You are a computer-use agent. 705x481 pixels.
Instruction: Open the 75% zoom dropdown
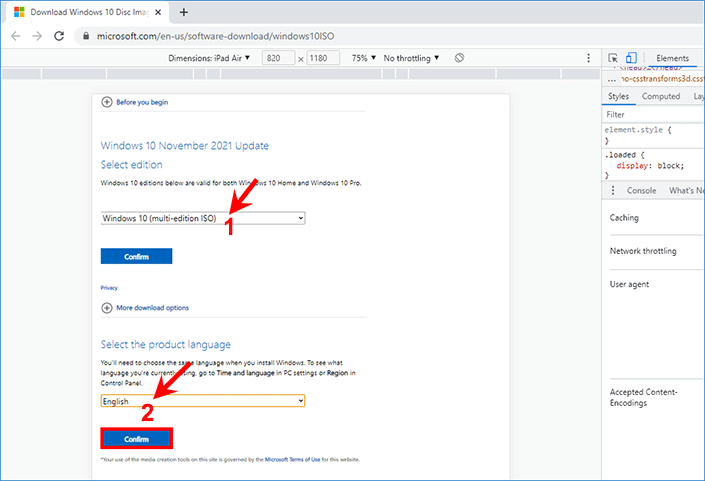pos(364,58)
